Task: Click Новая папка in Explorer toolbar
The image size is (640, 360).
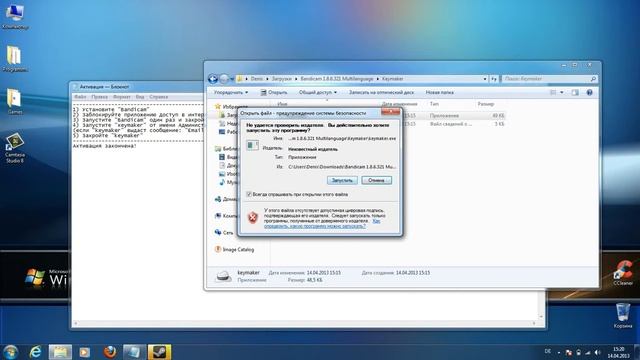Action: (440, 93)
